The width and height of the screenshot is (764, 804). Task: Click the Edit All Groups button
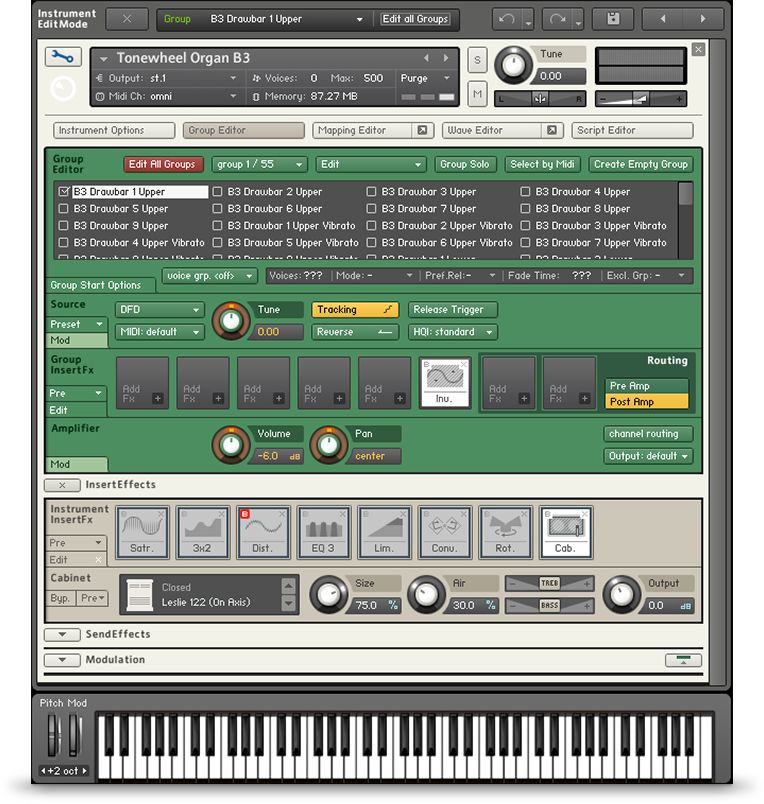click(x=162, y=164)
